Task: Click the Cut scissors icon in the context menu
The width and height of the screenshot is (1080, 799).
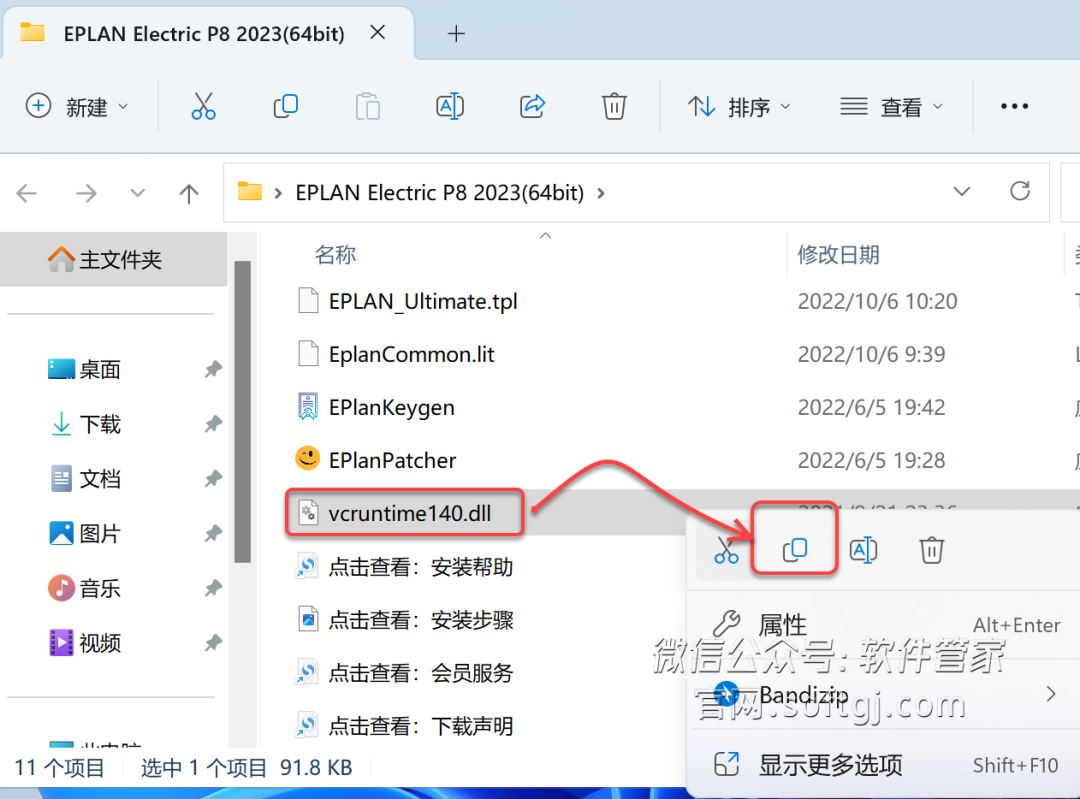Action: point(726,549)
